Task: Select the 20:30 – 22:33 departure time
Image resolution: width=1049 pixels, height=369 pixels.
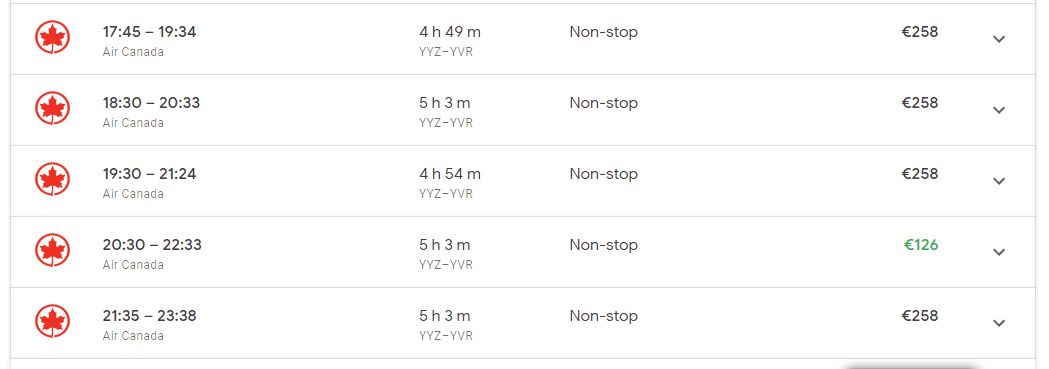Action: 152,245
